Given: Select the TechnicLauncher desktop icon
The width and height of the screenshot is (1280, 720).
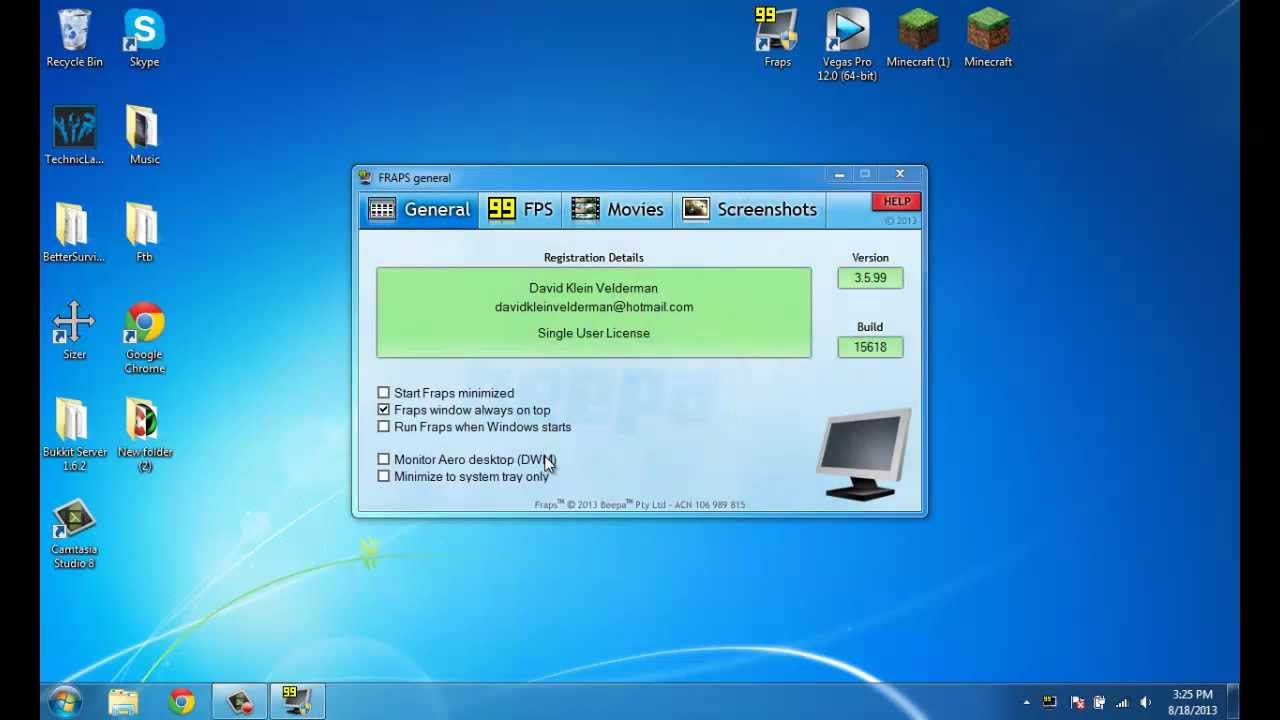Looking at the screenshot, I should (x=74, y=136).
